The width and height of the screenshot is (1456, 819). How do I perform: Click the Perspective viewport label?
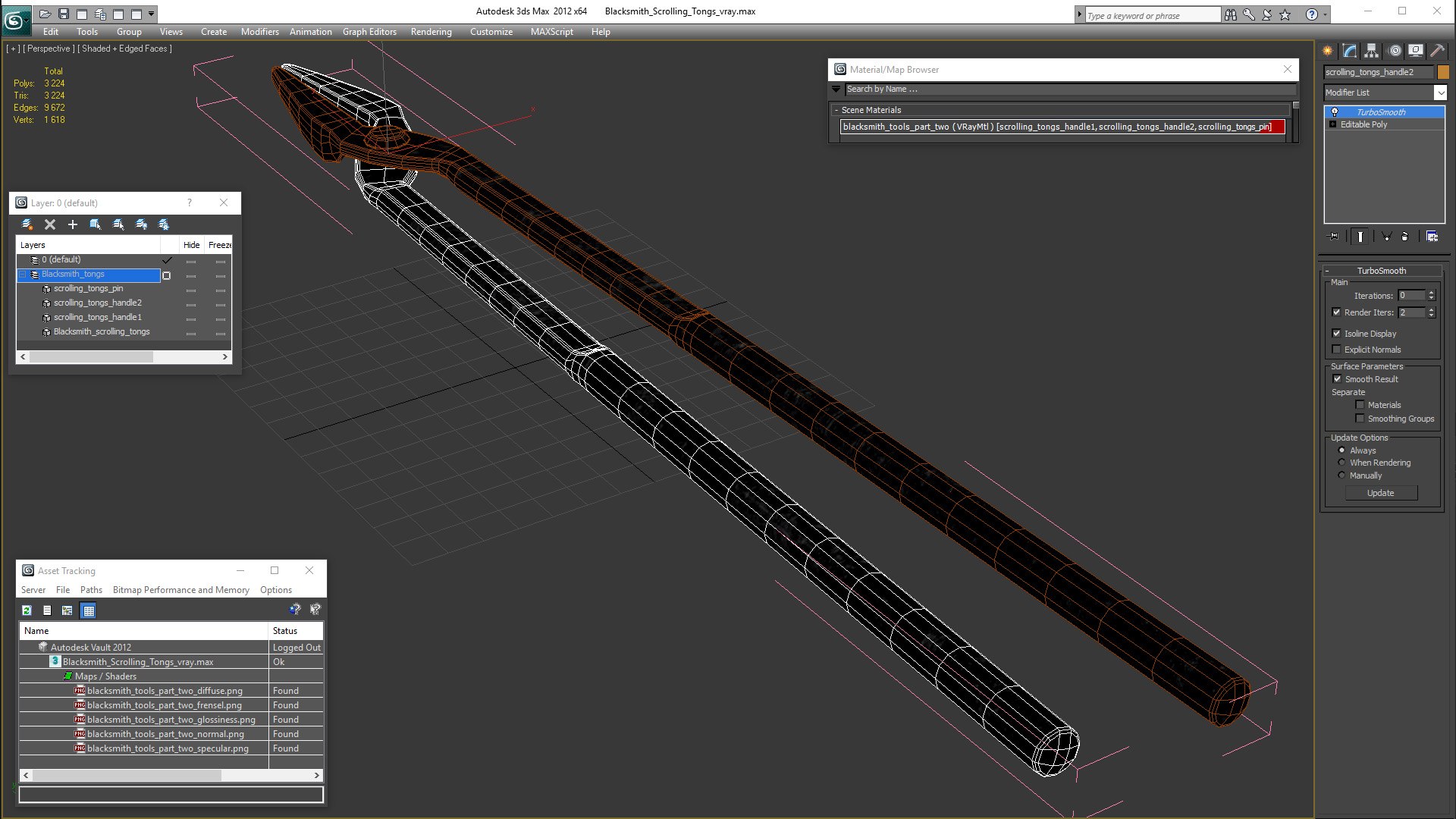tap(49, 49)
